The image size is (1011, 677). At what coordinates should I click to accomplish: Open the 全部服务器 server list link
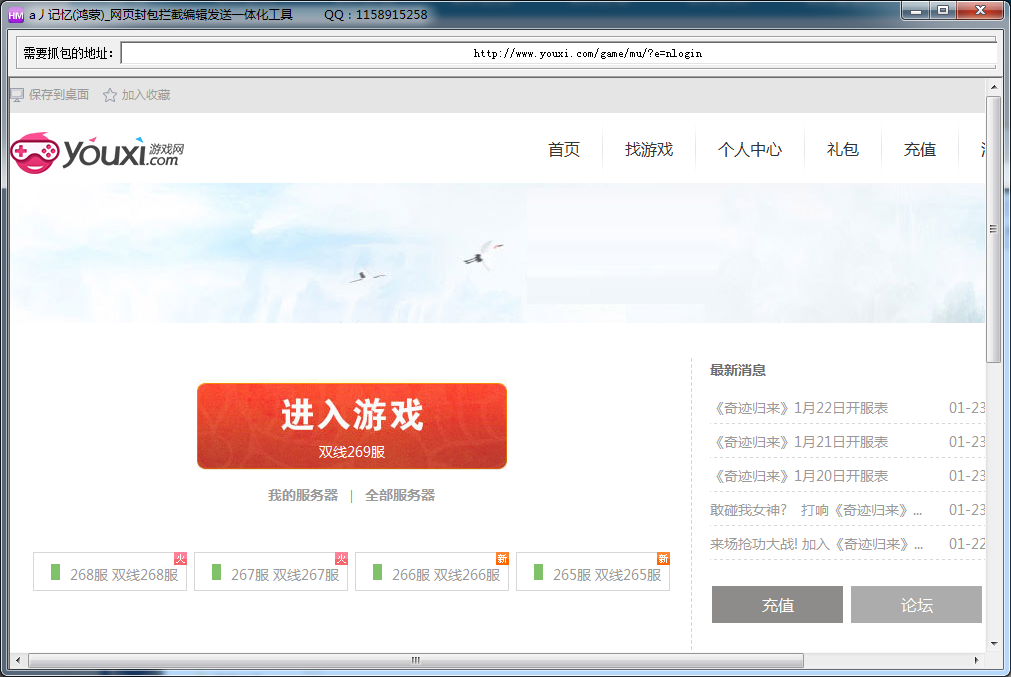pos(399,495)
